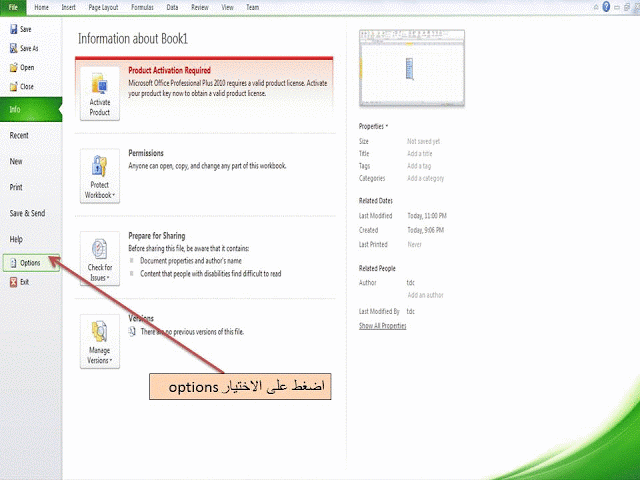
Task: Click the 'Not saved yet' size value
Action: coord(423,141)
